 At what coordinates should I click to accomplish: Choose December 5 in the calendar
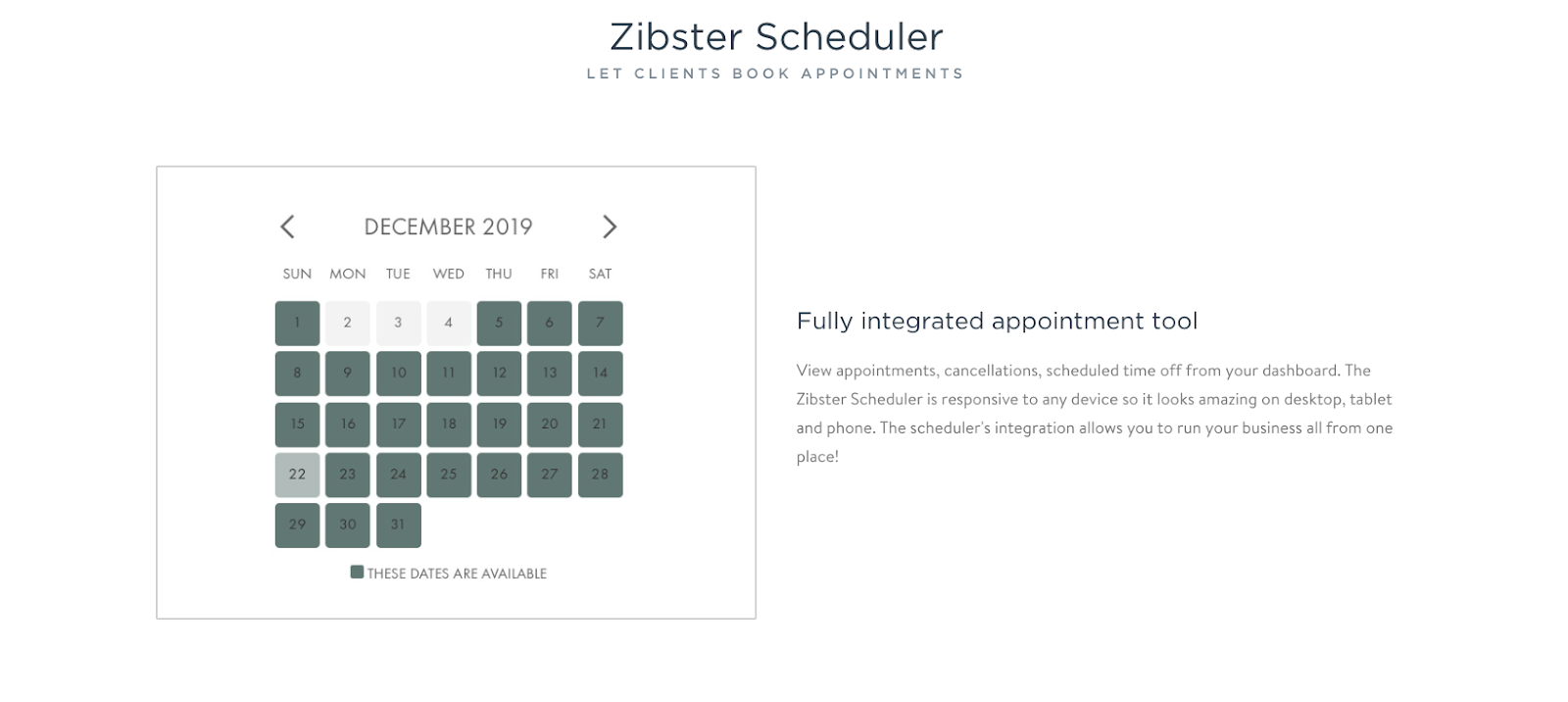click(499, 323)
